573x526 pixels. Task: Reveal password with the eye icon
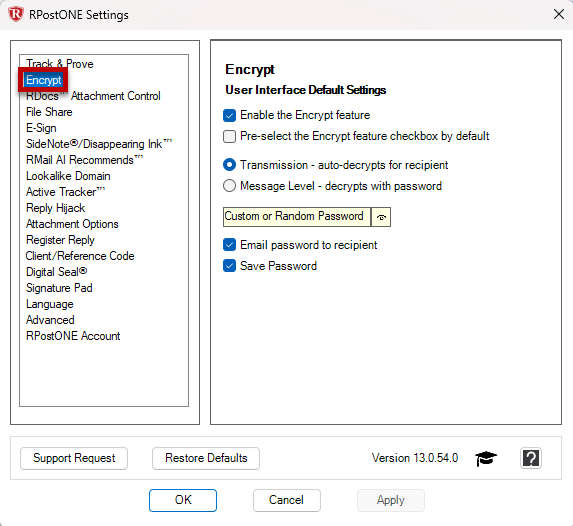click(x=381, y=217)
